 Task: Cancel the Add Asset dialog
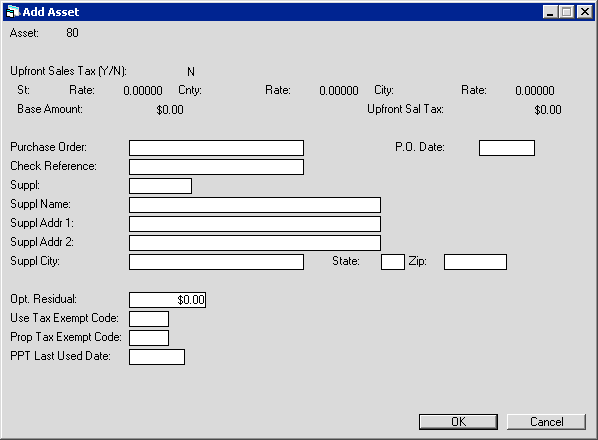pyautogui.click(x=547, y=422)
